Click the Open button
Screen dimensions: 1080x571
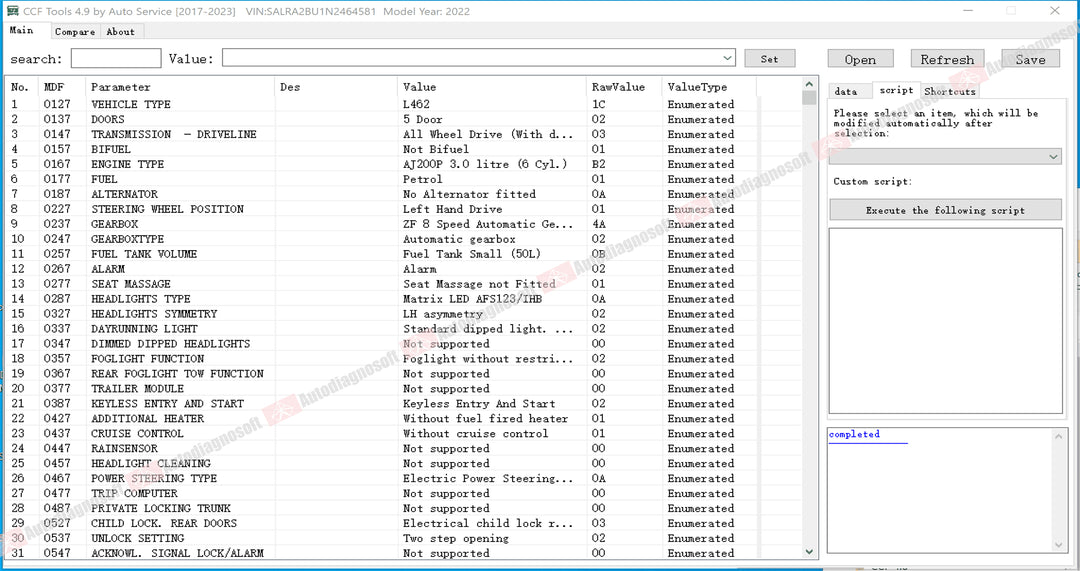point(860,59)
